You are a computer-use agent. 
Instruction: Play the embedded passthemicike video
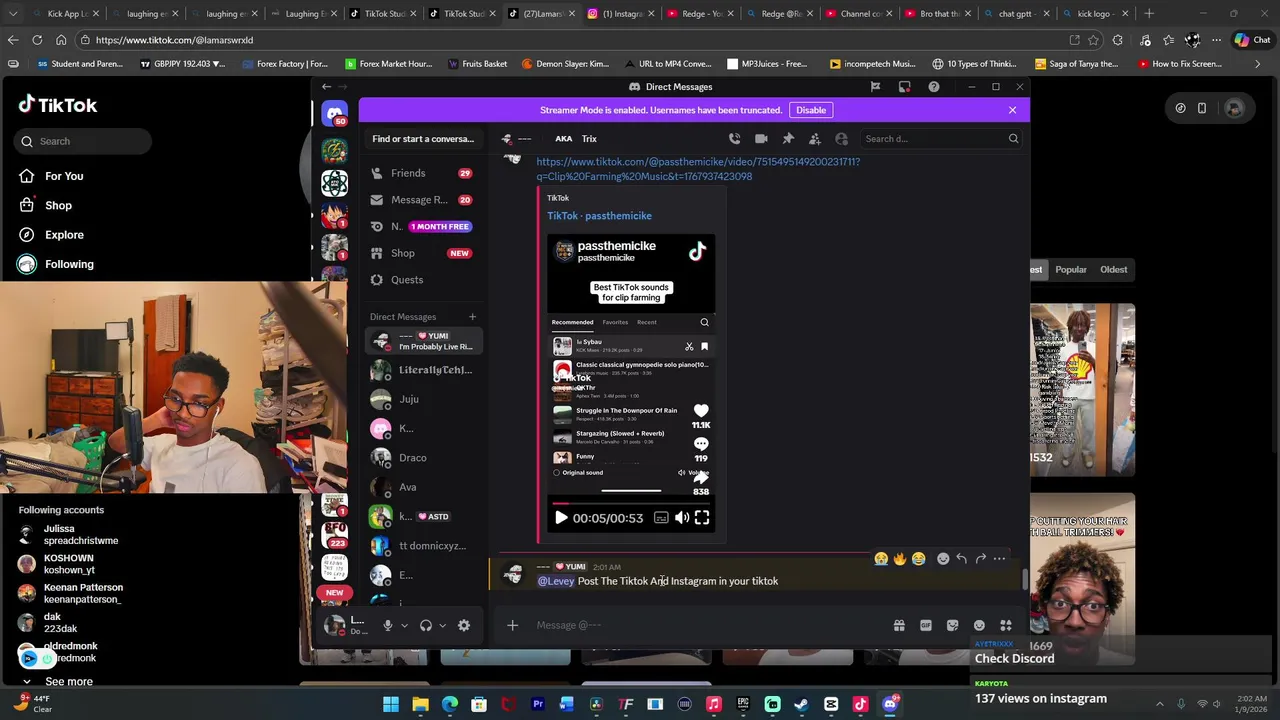pos(561,518)
